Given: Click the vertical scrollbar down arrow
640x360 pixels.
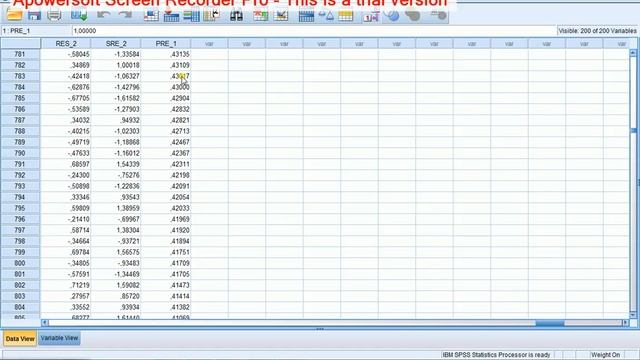Looking at the screenshot, I should [x=633, y=315].
